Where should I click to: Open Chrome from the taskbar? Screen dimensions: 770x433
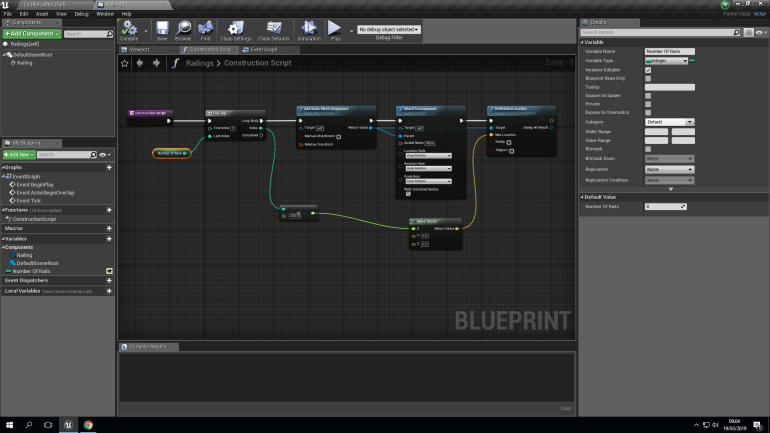(x=88, y=425)
